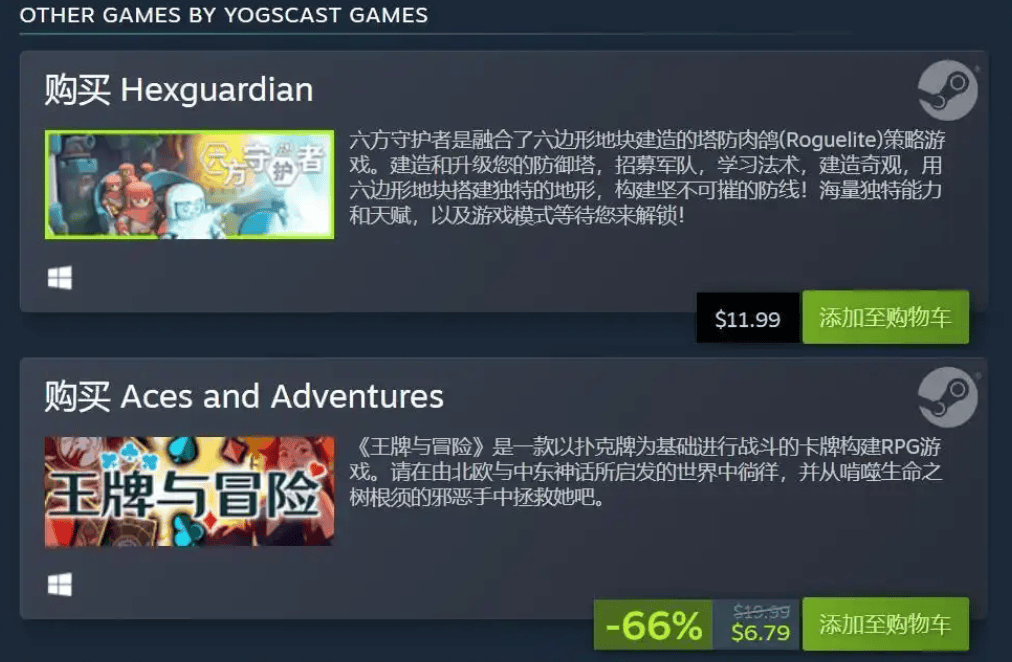1012x662 pixels.
Task: Click the Steam logo icon in Aces and Adventures box
Action: pos(947,397)
